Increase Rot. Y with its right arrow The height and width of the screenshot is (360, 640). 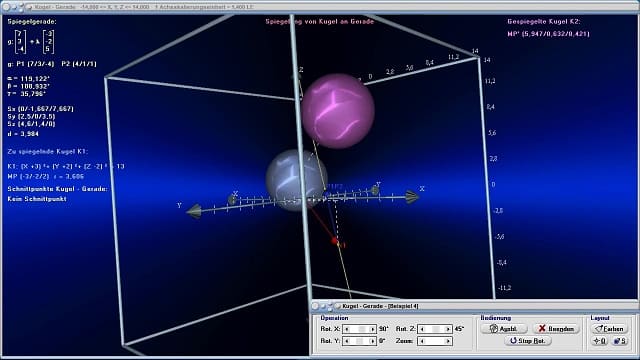click(x=372, y=341)
